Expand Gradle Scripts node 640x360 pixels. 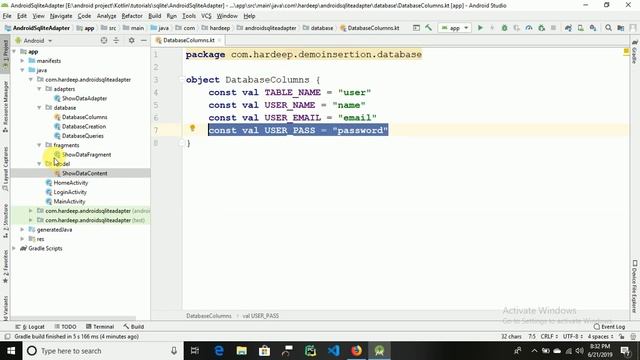[x=15, y=248]
